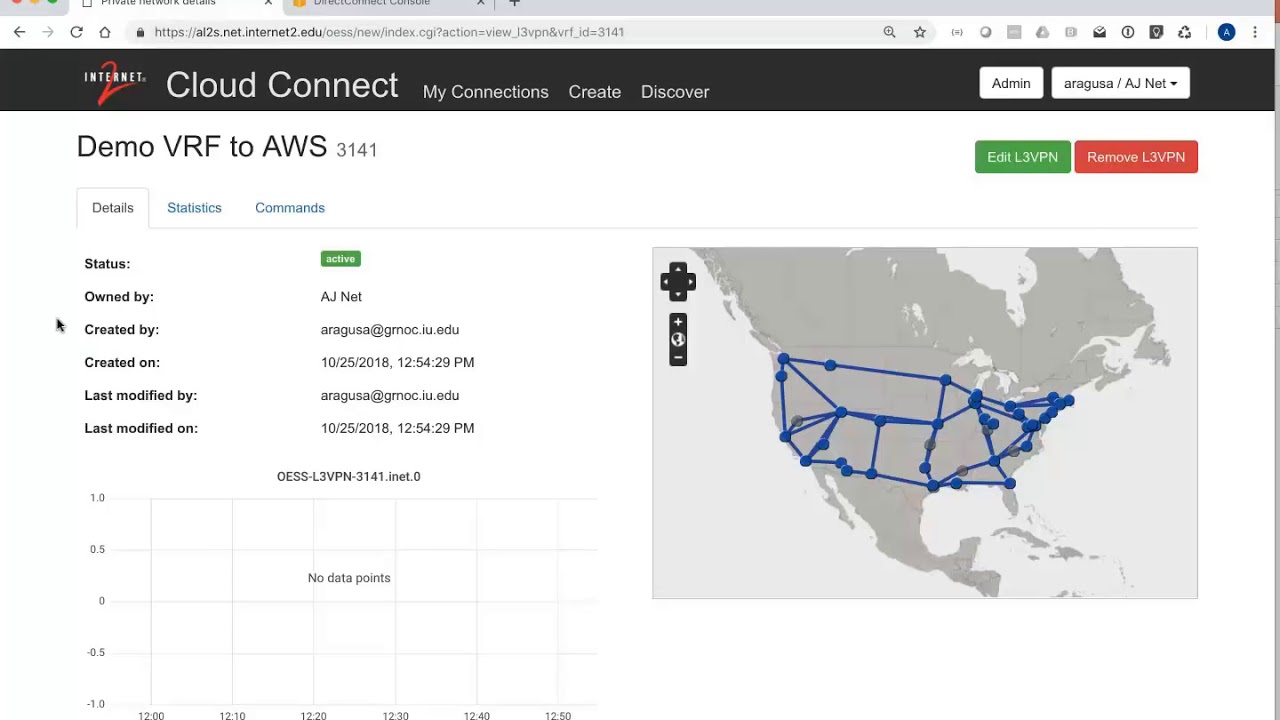The height and width of the screenshot is (720, 1280).
Task: Close the Private network details tab
Action: tap(268, 4)
